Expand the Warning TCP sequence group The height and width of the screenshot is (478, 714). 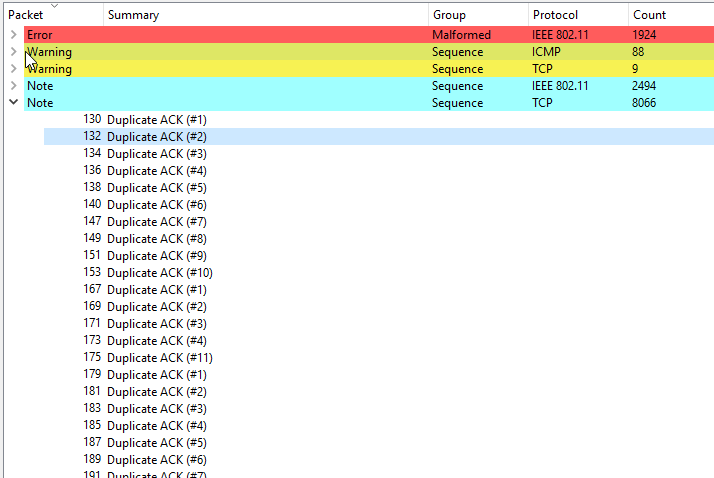(x=13, y=69)
